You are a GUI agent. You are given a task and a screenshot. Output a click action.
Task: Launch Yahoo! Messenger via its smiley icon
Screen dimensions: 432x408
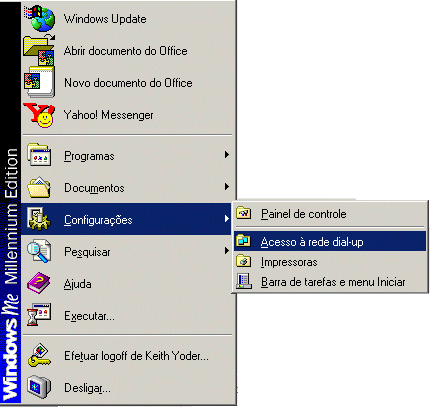[x=39, y=115]
